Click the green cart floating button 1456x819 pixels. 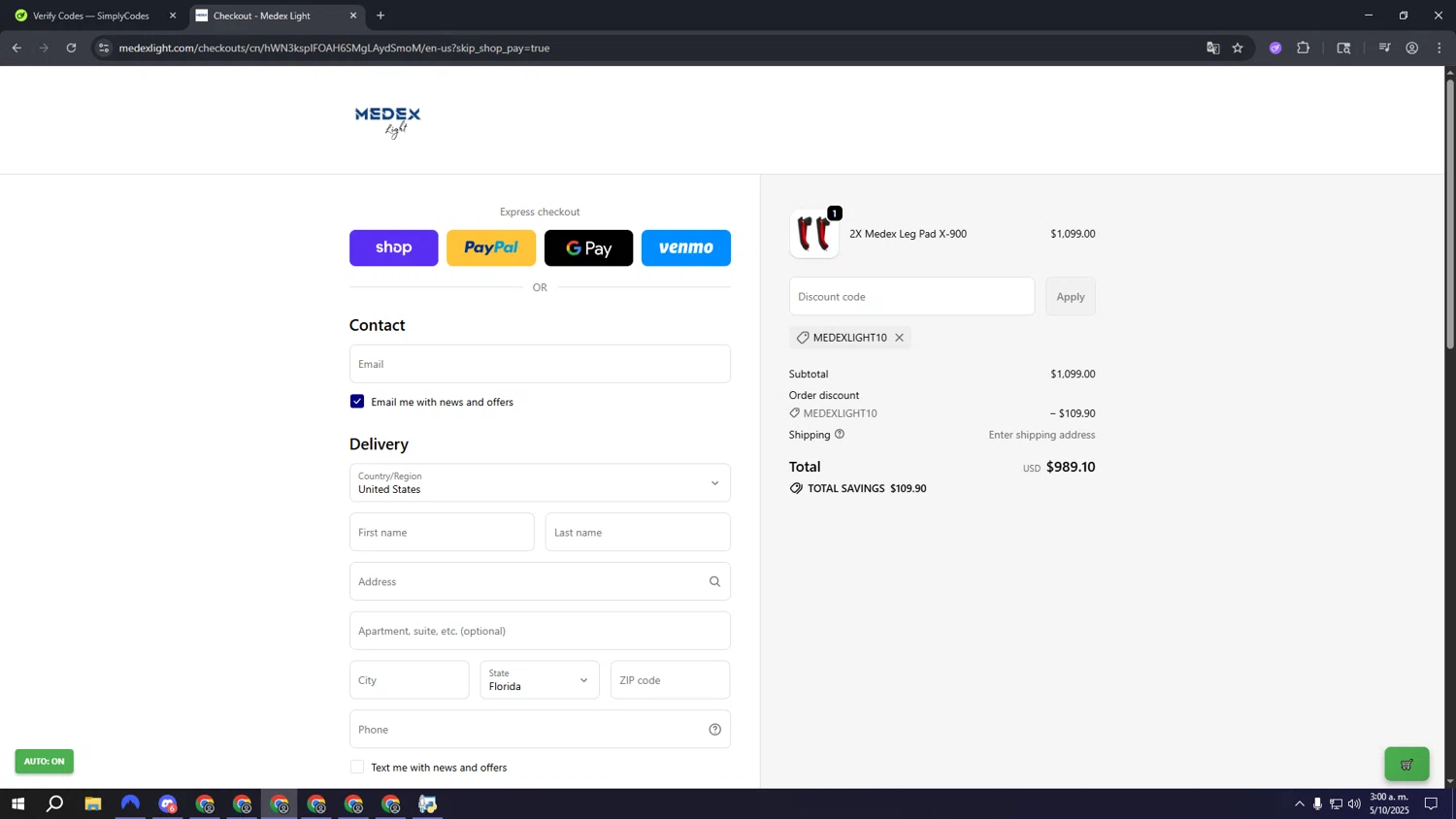(1406, 765)
